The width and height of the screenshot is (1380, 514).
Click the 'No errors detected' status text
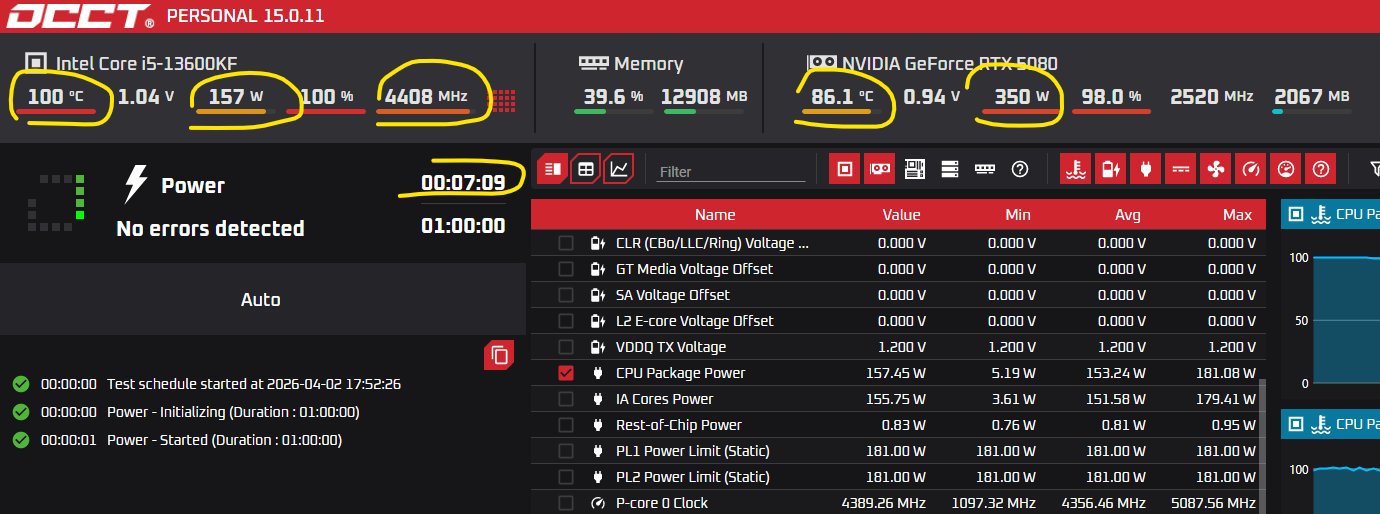(210, 228)
